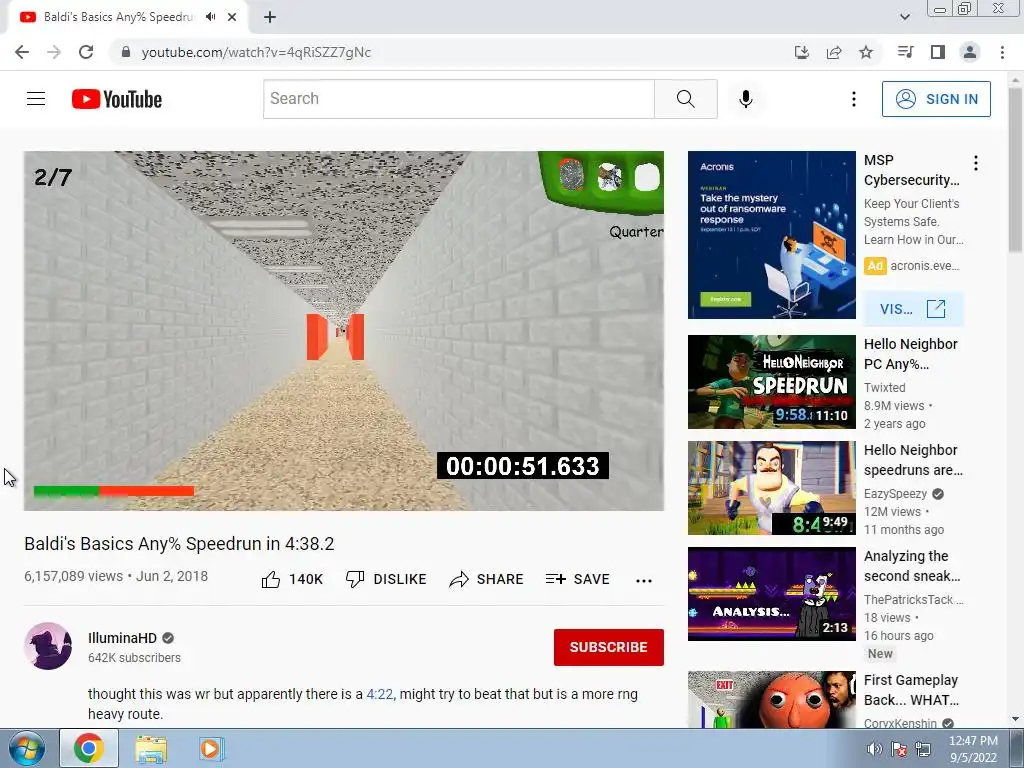1024x768 pixels.
Task: Open Acronis ad thumbnail
Action: pyautogui.click(x=771, y=235)
